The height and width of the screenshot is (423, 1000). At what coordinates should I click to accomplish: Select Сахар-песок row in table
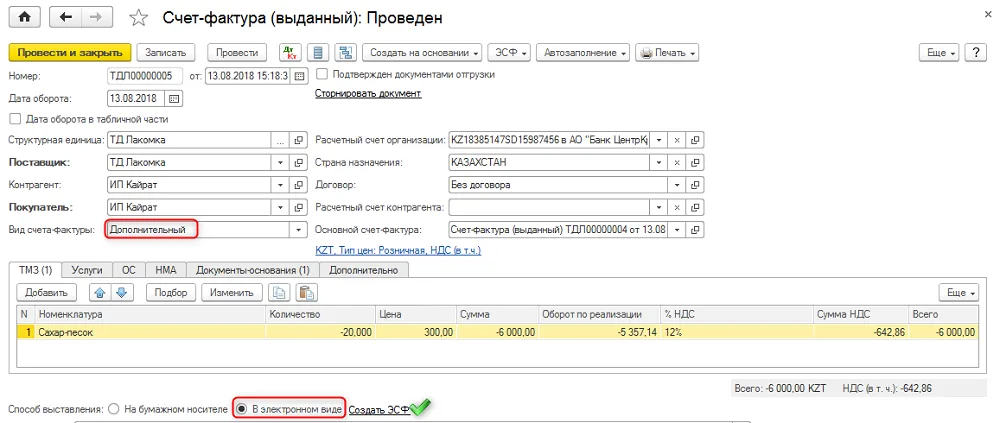click(497, 332)
